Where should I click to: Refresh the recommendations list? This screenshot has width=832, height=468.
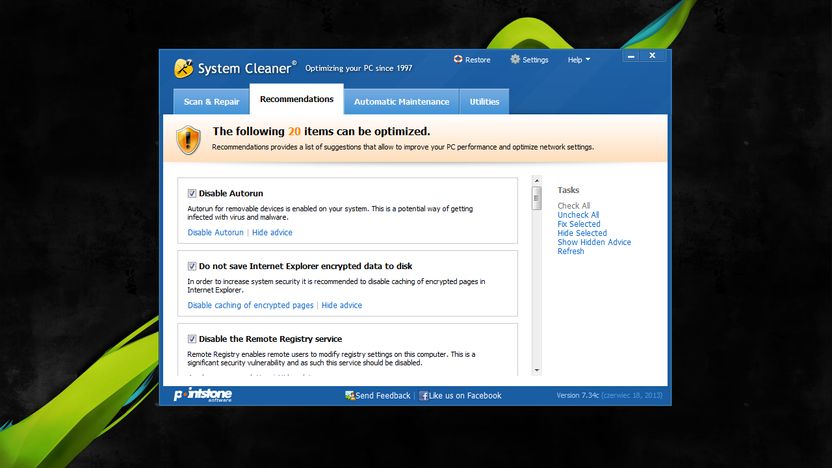(x=570, y=251)
